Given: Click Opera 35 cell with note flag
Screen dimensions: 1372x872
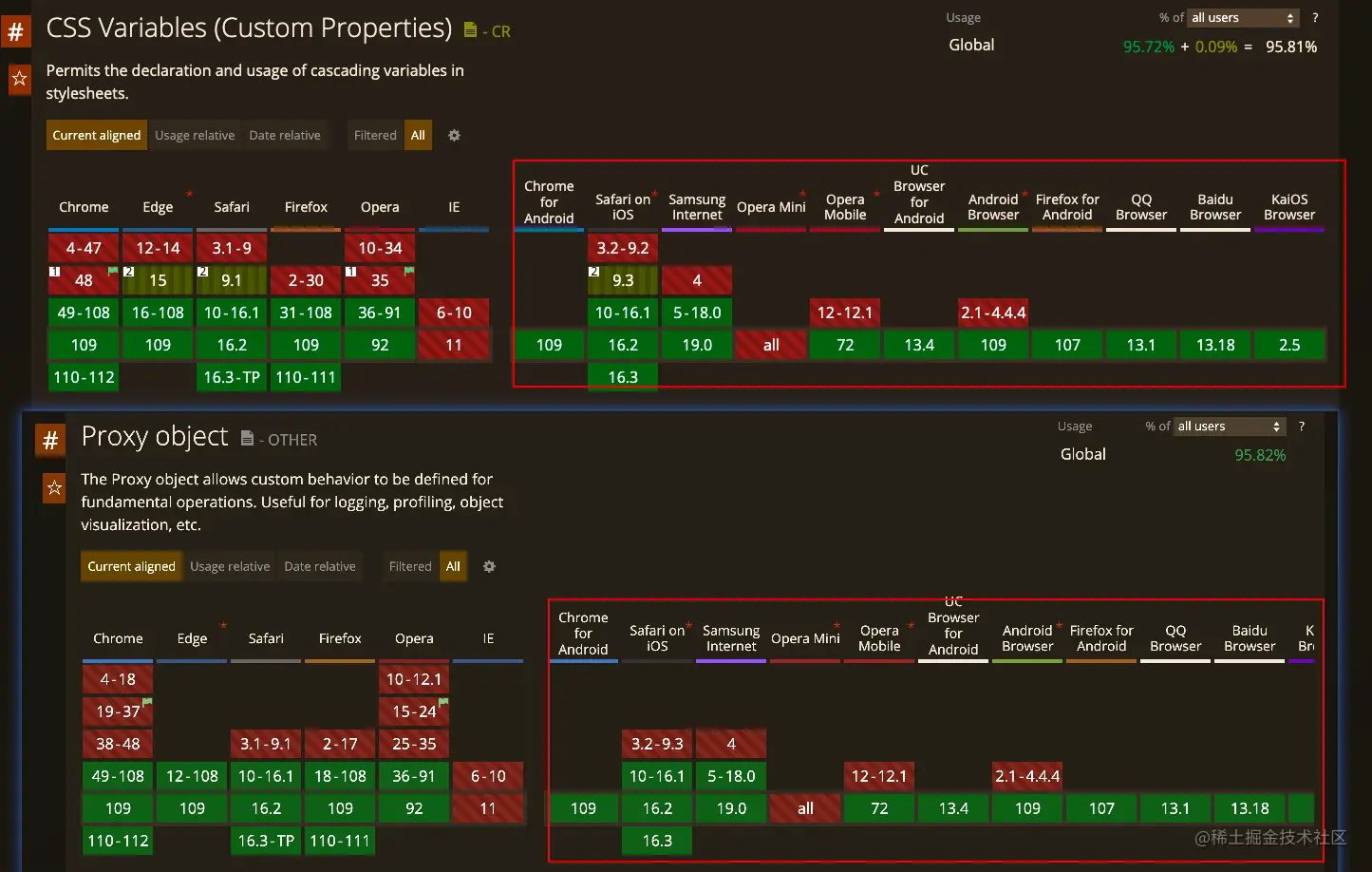Looking at the screenshot, I should point(380,280).
